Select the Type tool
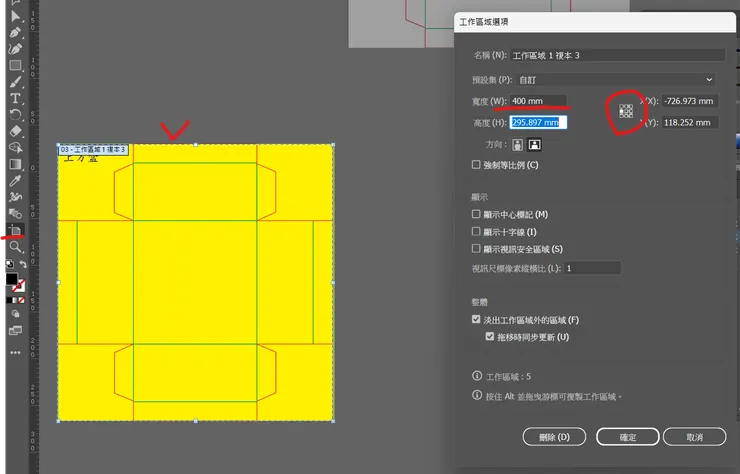This screenshot has height=474, width=740. [15, 99]
